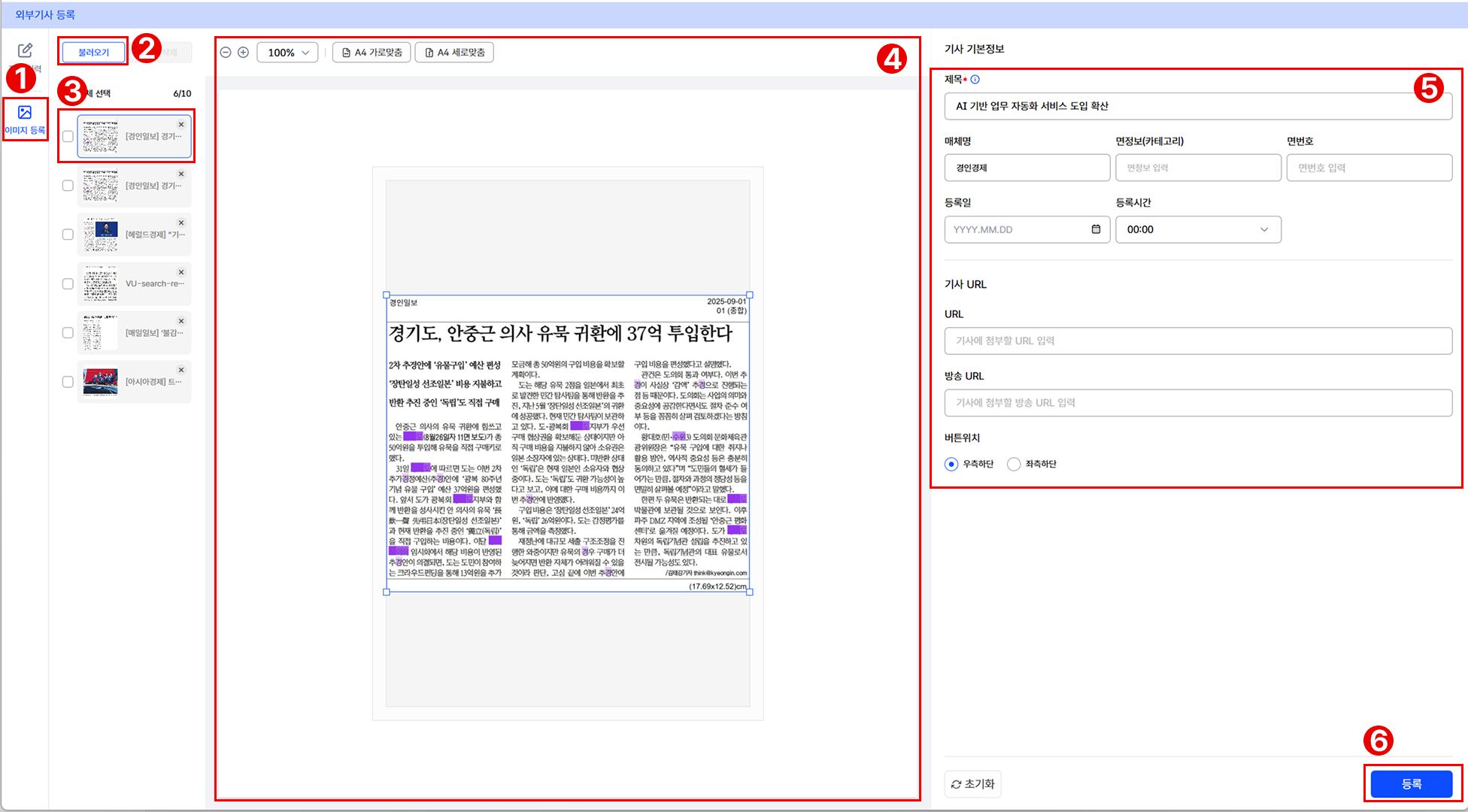Select the 우측하단 radio button

(951, 464)
